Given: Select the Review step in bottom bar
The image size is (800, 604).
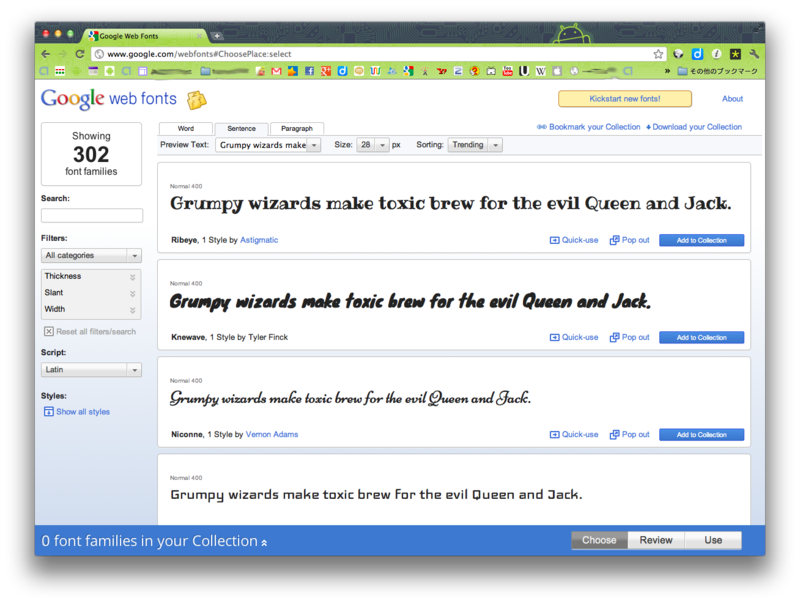Looking at the screenshot, I should coord(656,540).
